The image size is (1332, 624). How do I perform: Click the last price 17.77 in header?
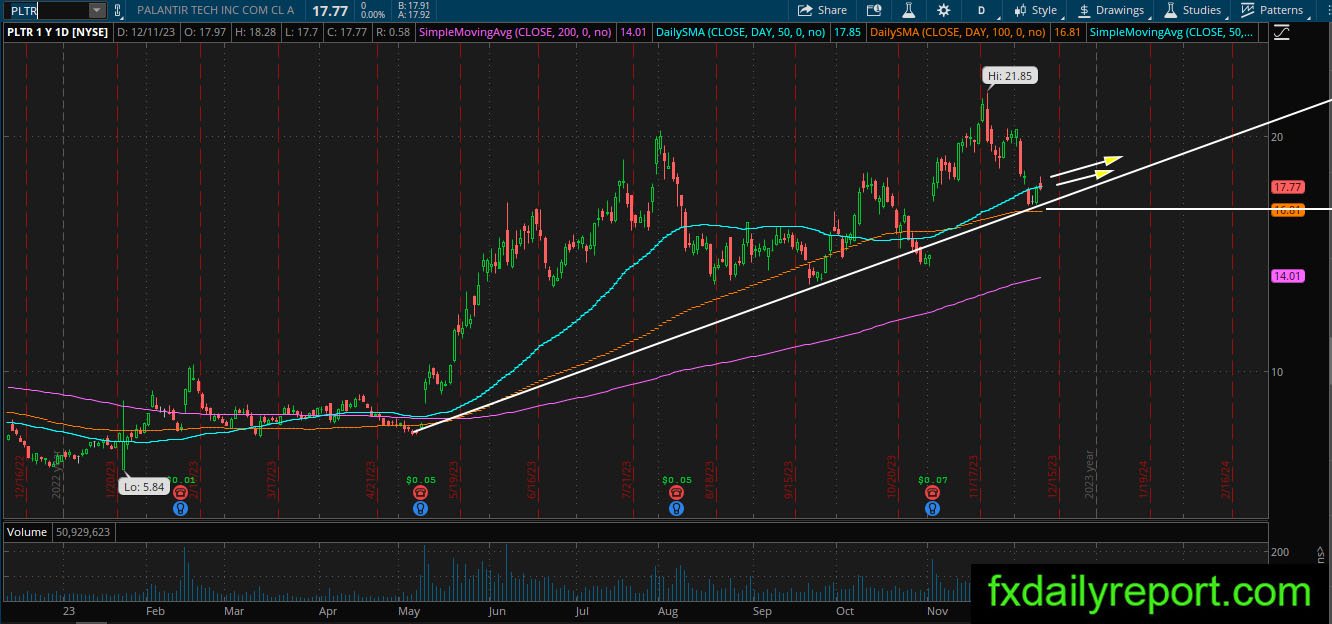[329, 10]
